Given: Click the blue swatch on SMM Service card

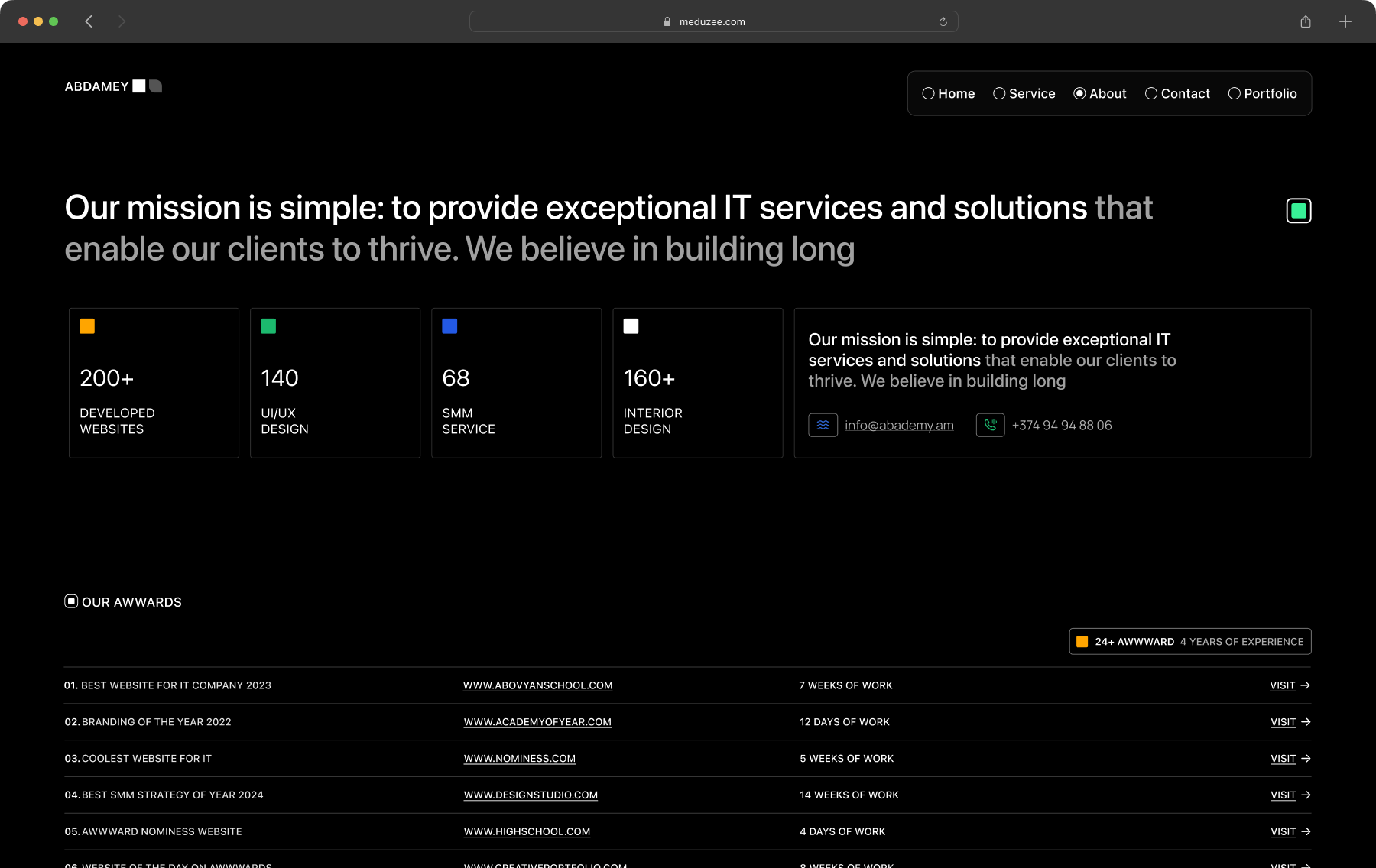Looking at the screenshot, I should [449, 326].
